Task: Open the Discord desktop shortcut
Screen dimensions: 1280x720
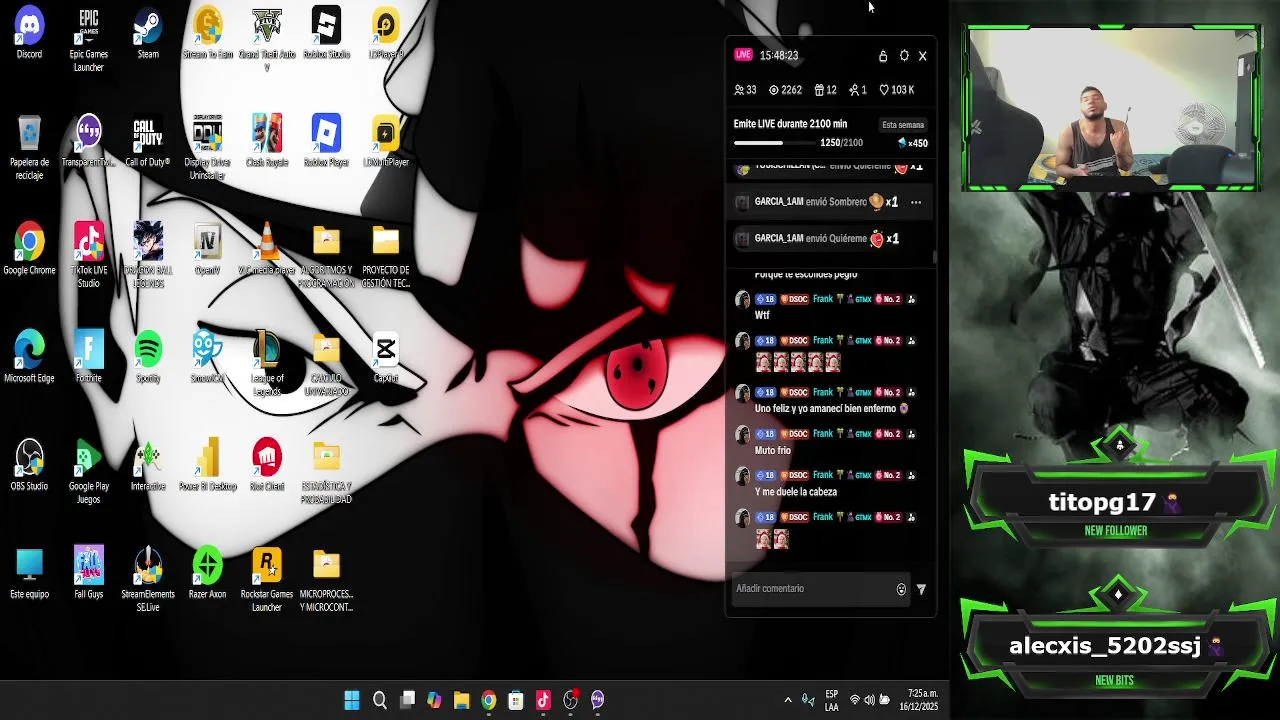Action: 29,34
